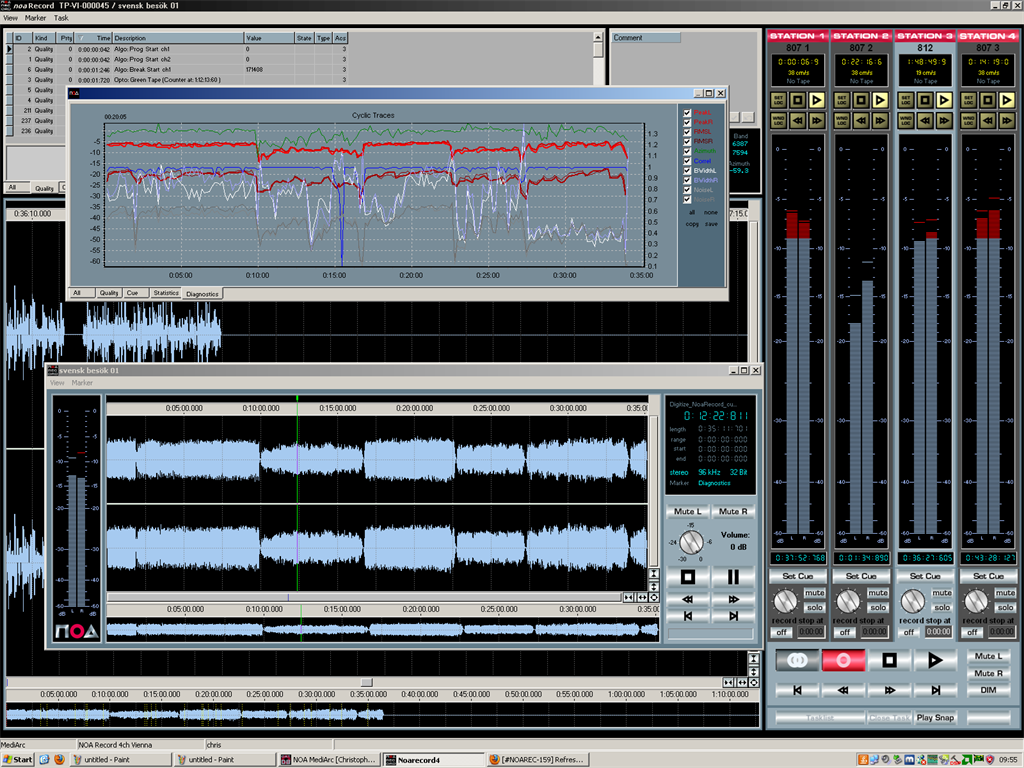Click SET LOC on Station 2
The height and width of the screenshot is (768, 1024).
point(843,100)
